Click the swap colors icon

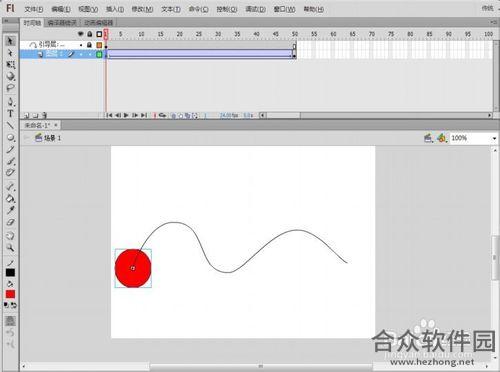[x=14, y=305]
